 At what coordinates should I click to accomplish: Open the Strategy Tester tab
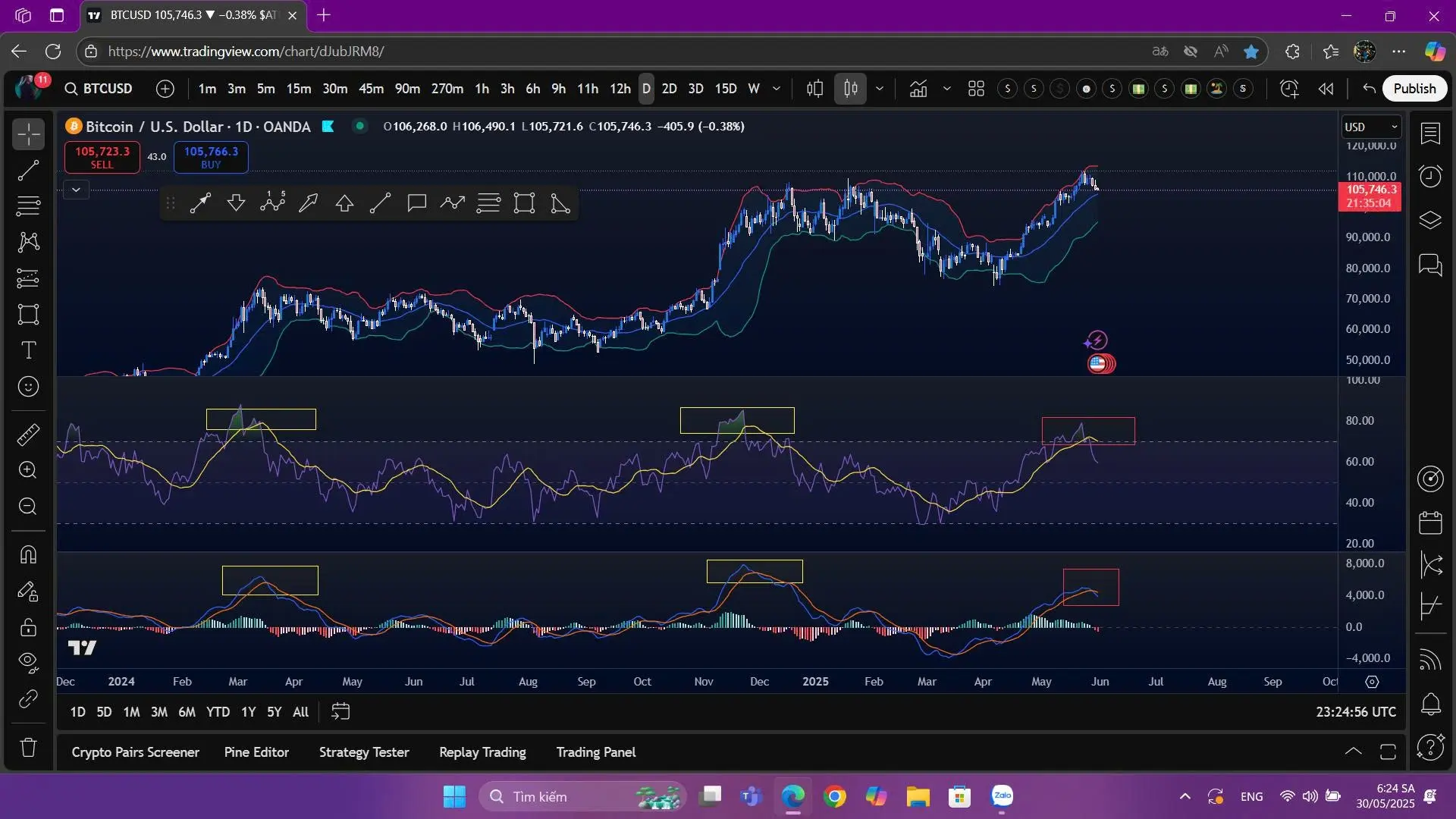pos(364,752)
